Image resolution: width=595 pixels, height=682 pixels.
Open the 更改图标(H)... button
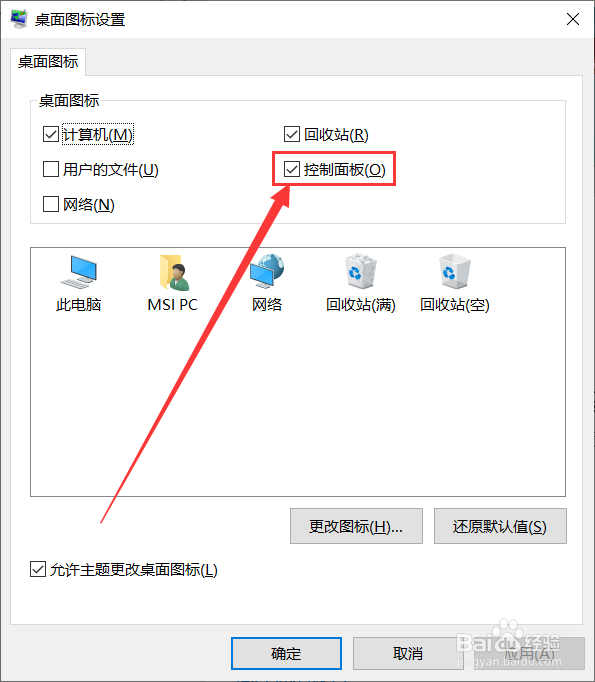[x=356, y=526]
